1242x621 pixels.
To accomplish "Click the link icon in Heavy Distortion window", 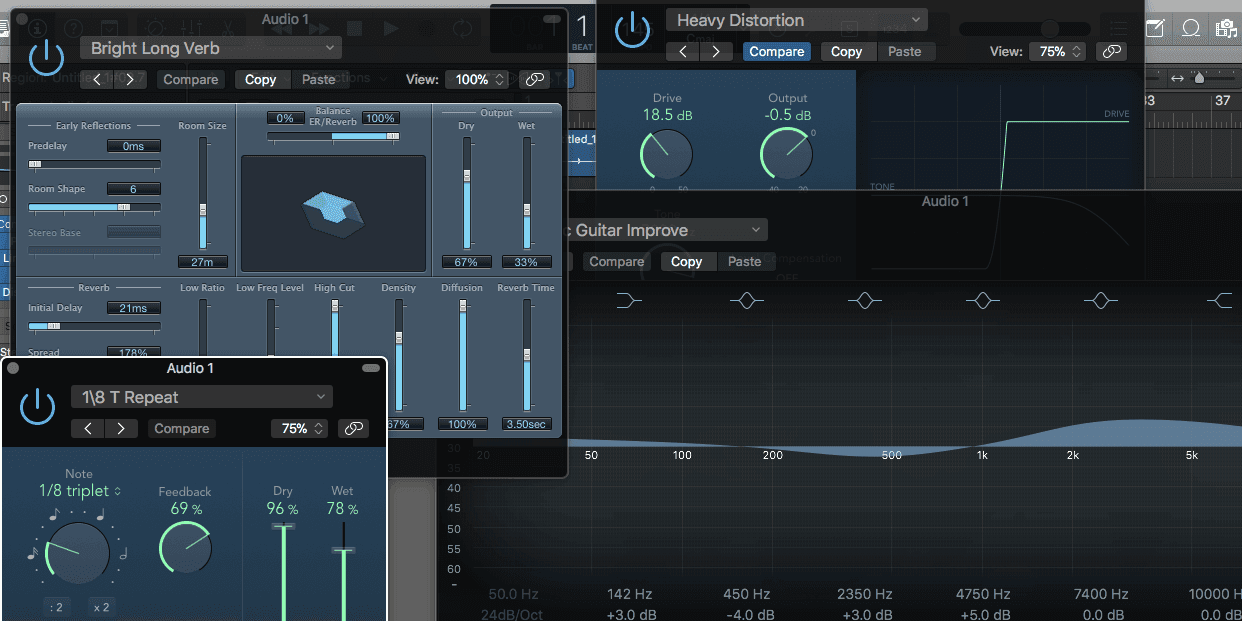I will pos(1111,51).
